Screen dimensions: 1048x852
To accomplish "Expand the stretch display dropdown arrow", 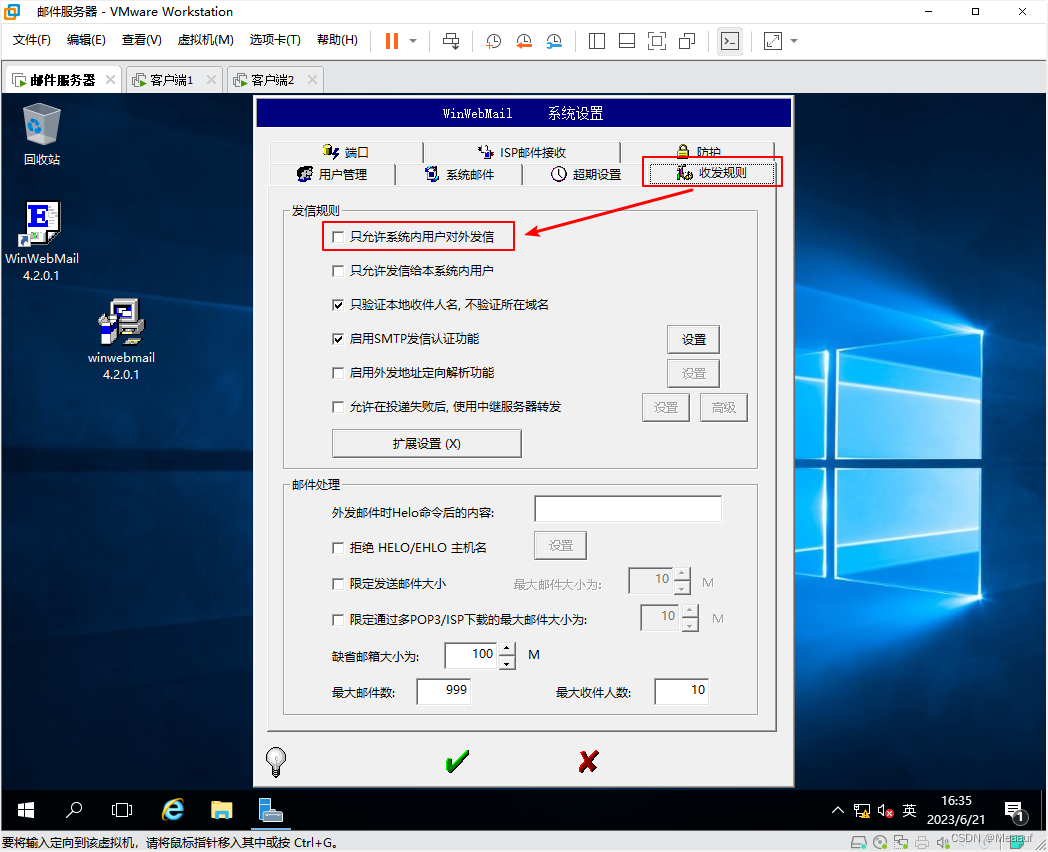I will 794,41.
